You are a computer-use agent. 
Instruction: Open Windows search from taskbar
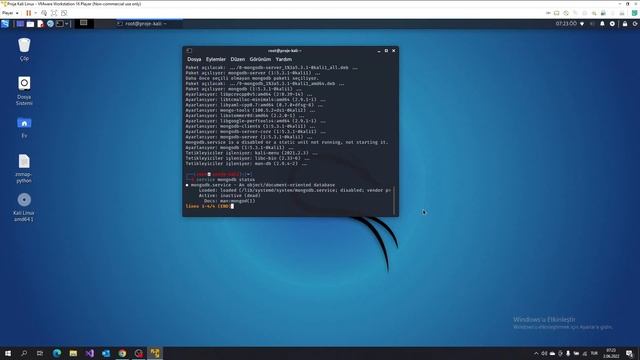(24, 353)
